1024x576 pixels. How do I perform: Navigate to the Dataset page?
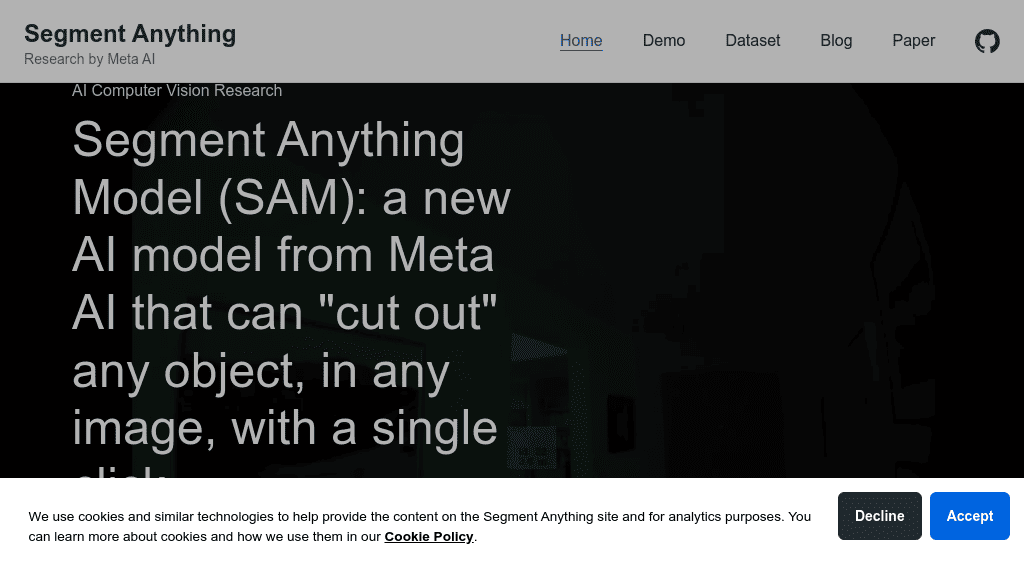tap(753, 41)
